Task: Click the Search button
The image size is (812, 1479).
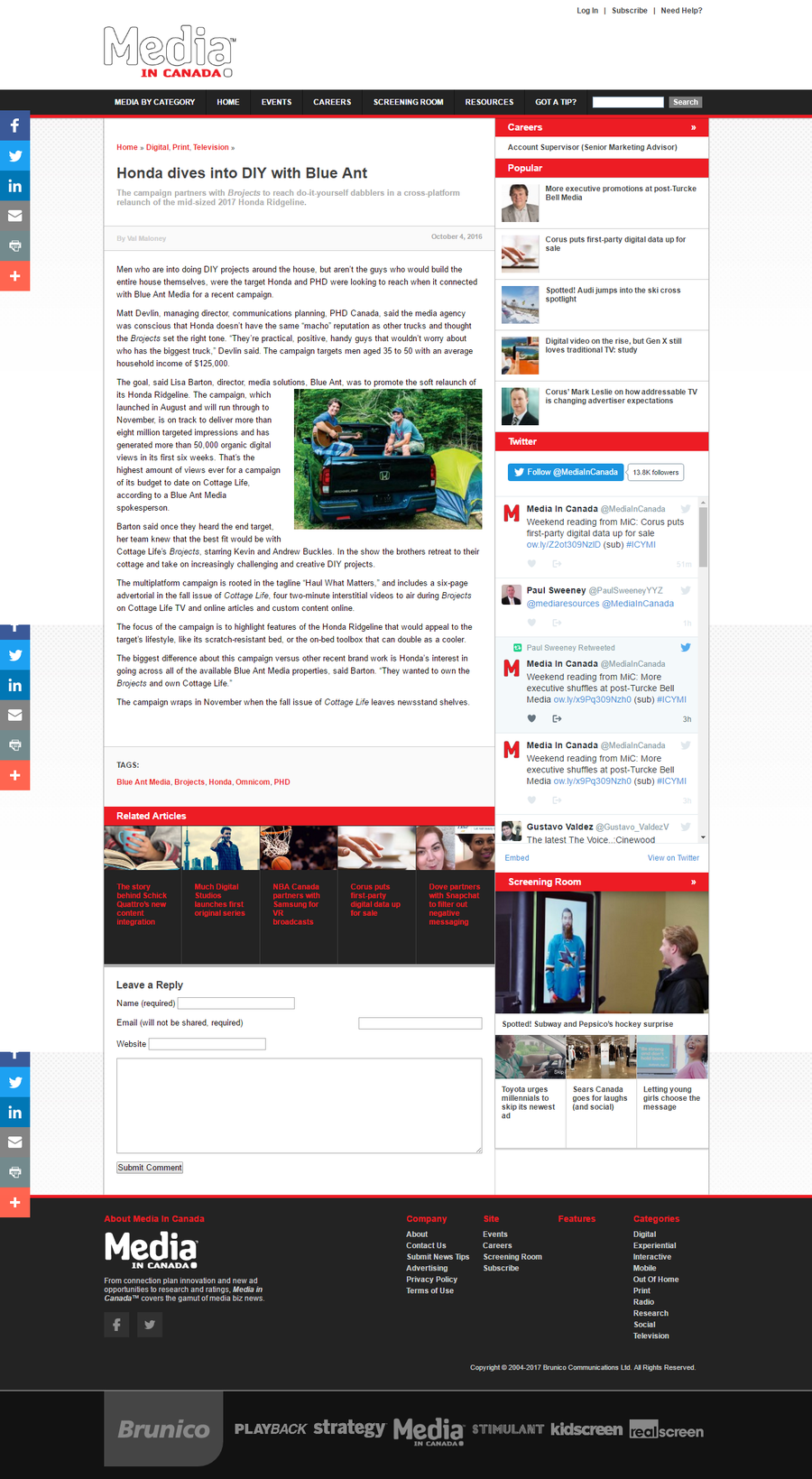Action: pyautogui.click(x=686, y=102)
